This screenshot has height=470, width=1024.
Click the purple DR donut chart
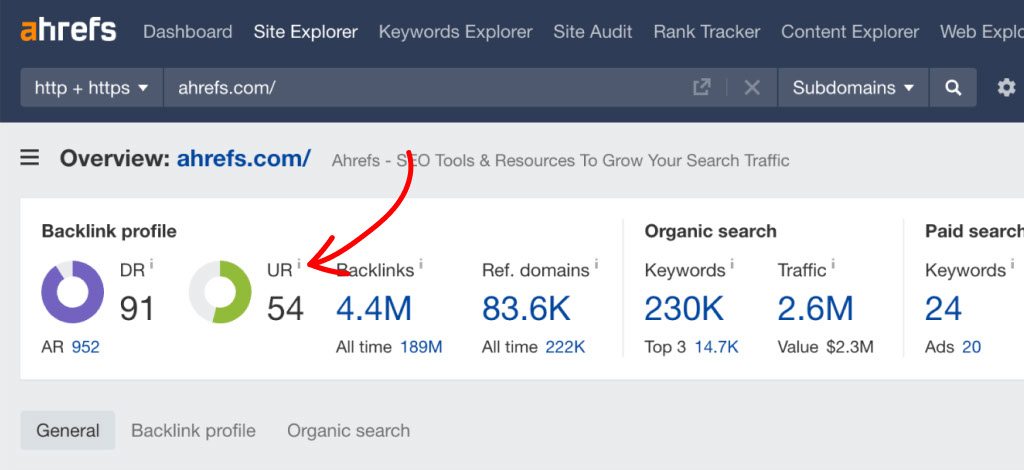[x=72, y=292]
